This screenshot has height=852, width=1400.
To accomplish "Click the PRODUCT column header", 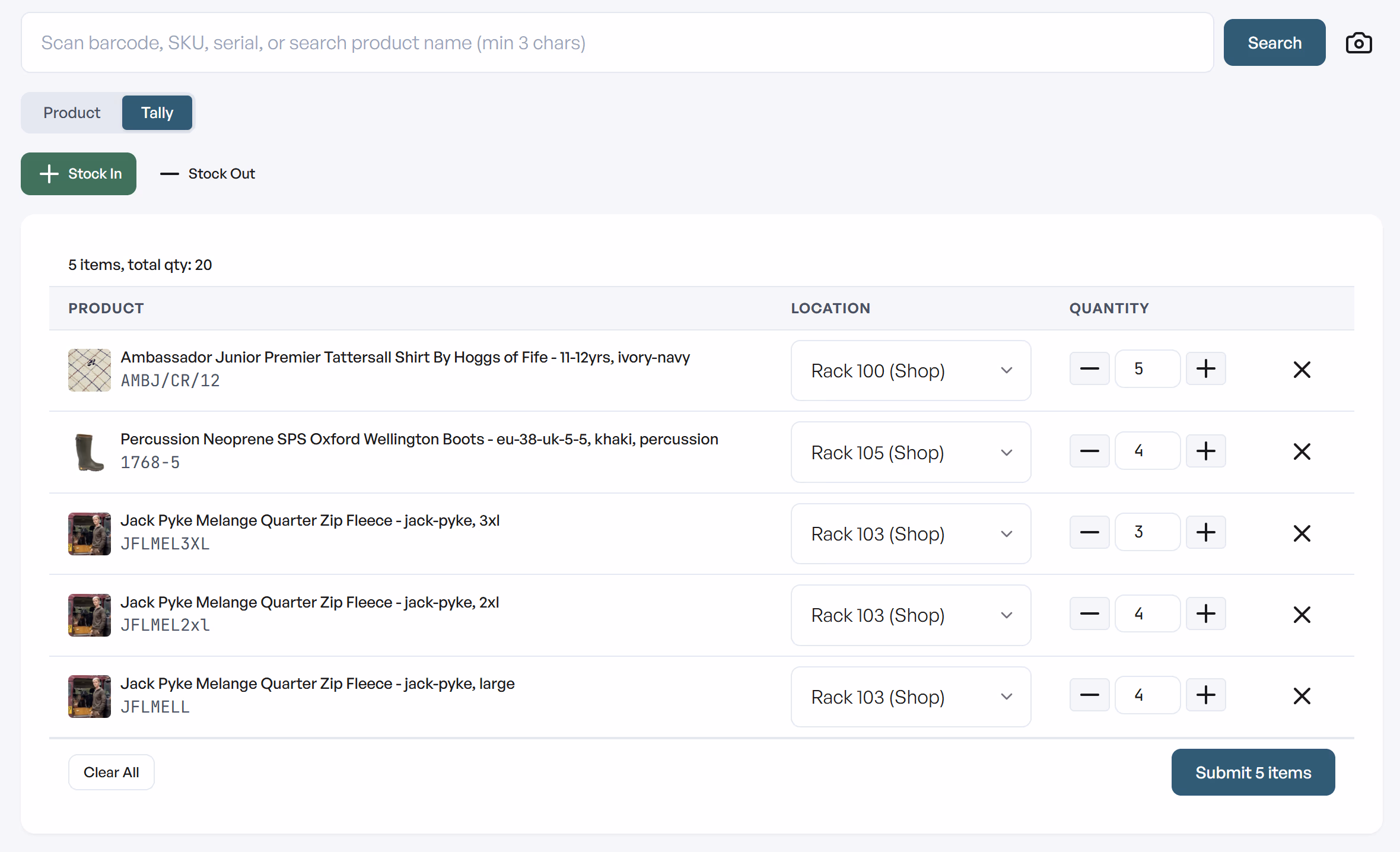I will [106, 309].
